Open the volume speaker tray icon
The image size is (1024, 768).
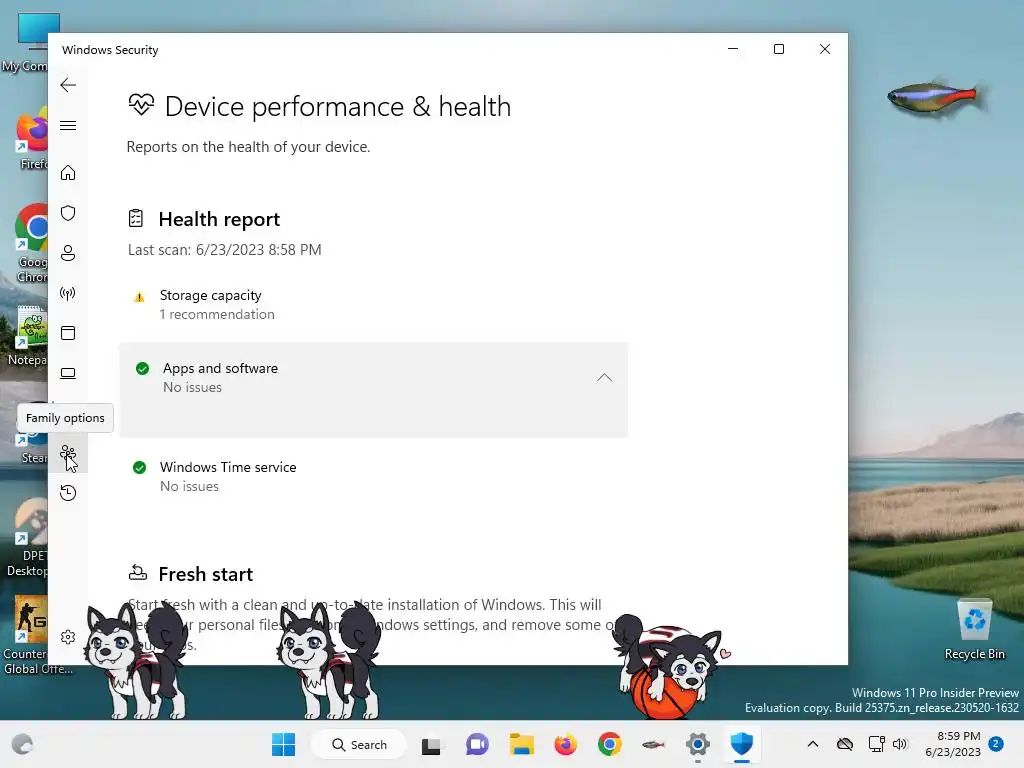coord(900,744)
